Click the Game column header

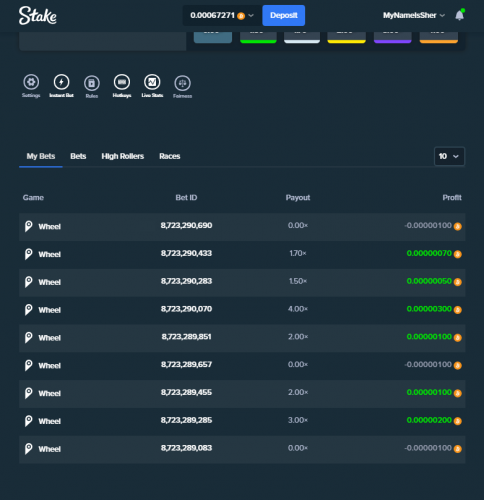point(33,198)
